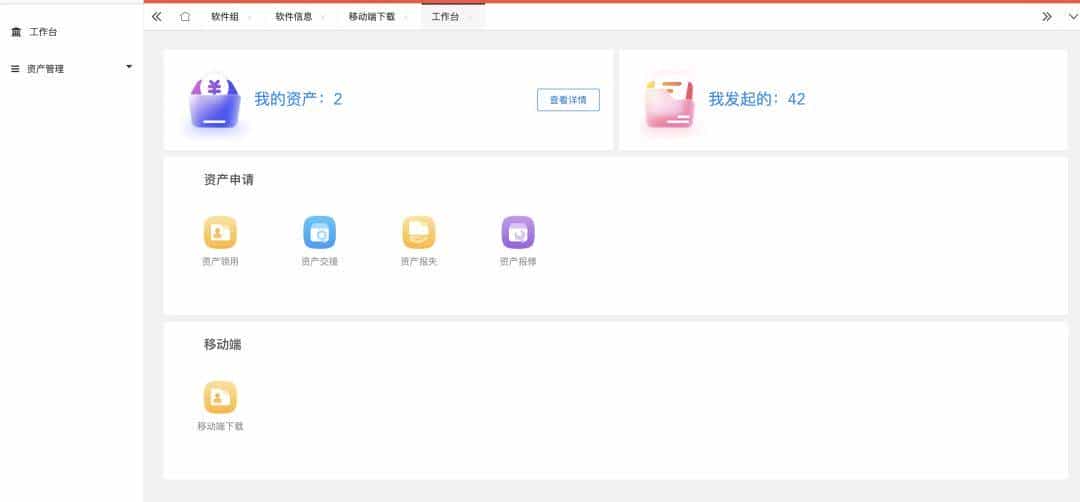Select the active 工作台 tab
1080x502 pixels.
pyautogui.click(x=453, y=17)
